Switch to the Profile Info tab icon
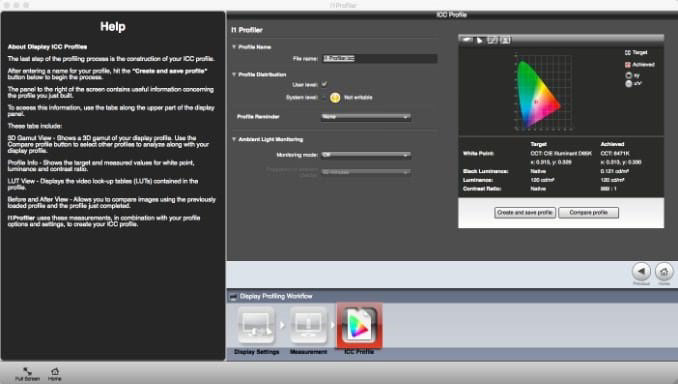 (x=480, y=40)
